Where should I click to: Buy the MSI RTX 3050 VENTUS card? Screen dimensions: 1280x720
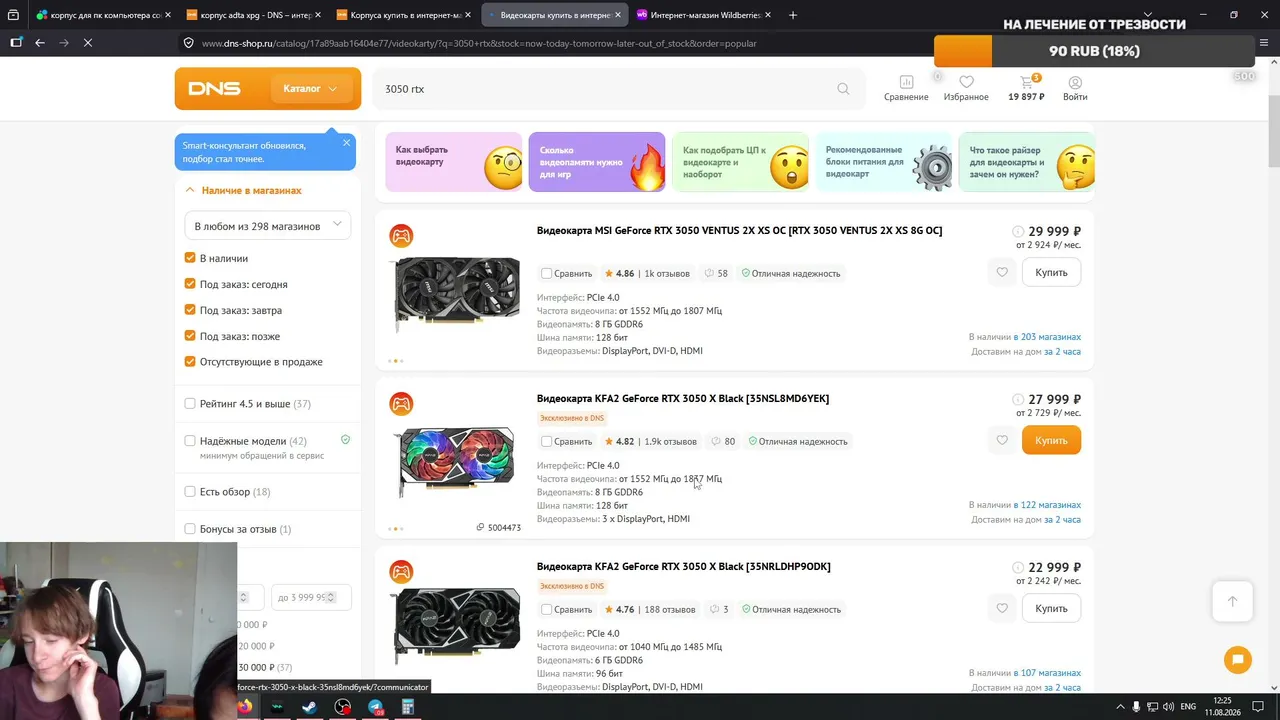pos(1051,272)
